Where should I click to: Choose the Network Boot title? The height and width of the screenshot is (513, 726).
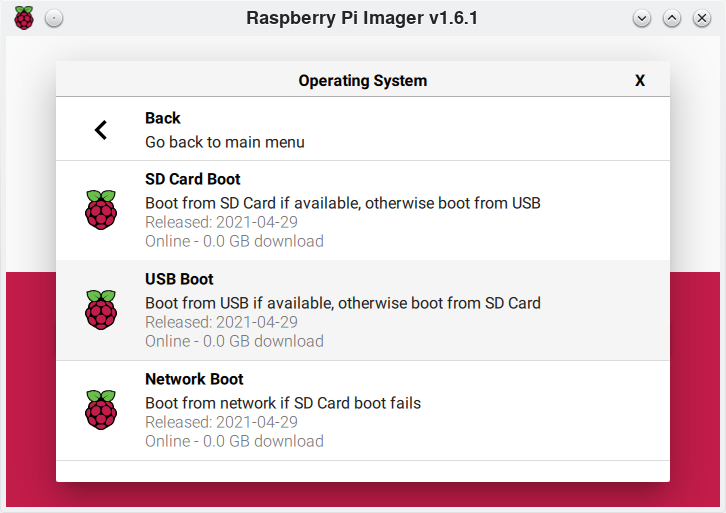tap(194, 379)
